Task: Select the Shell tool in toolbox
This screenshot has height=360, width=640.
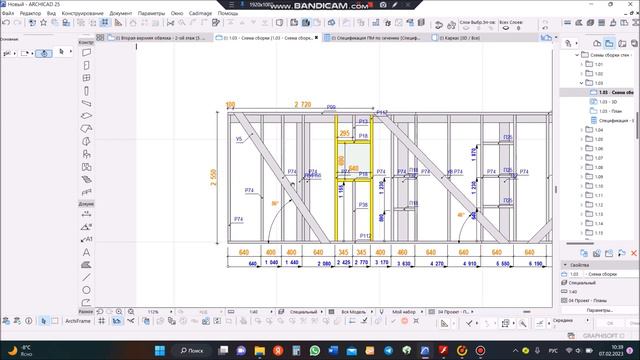Action: pyautogui.click(x=86, y=141)
